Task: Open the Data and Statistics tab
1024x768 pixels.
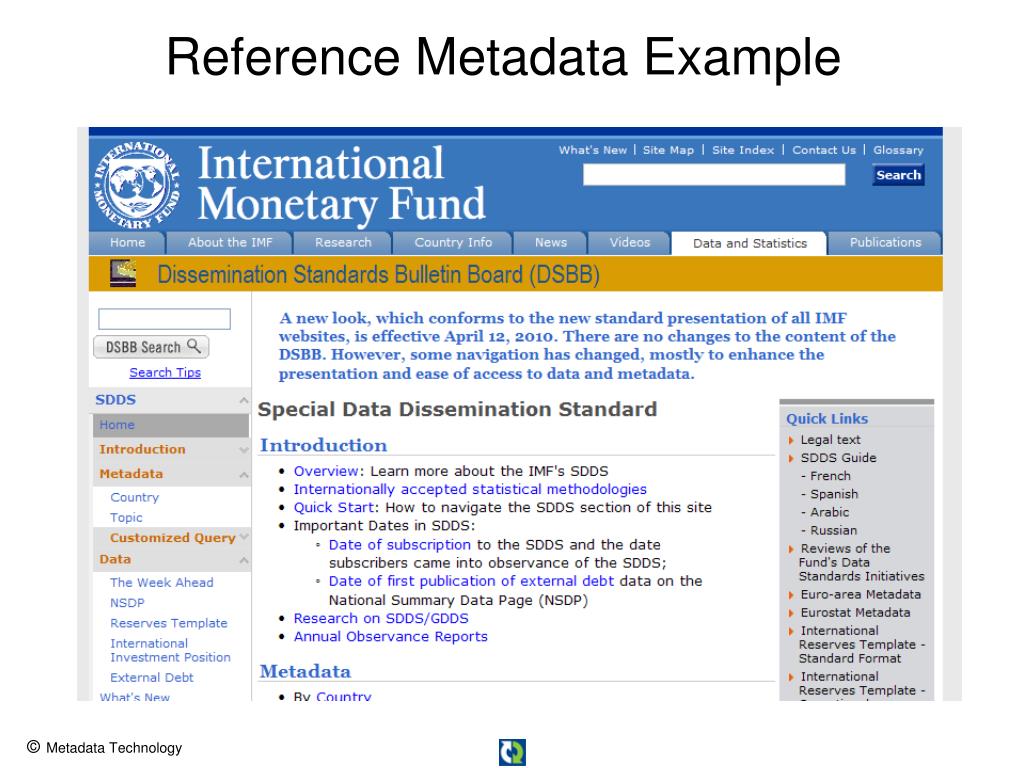Action: (x=749, y=243)
